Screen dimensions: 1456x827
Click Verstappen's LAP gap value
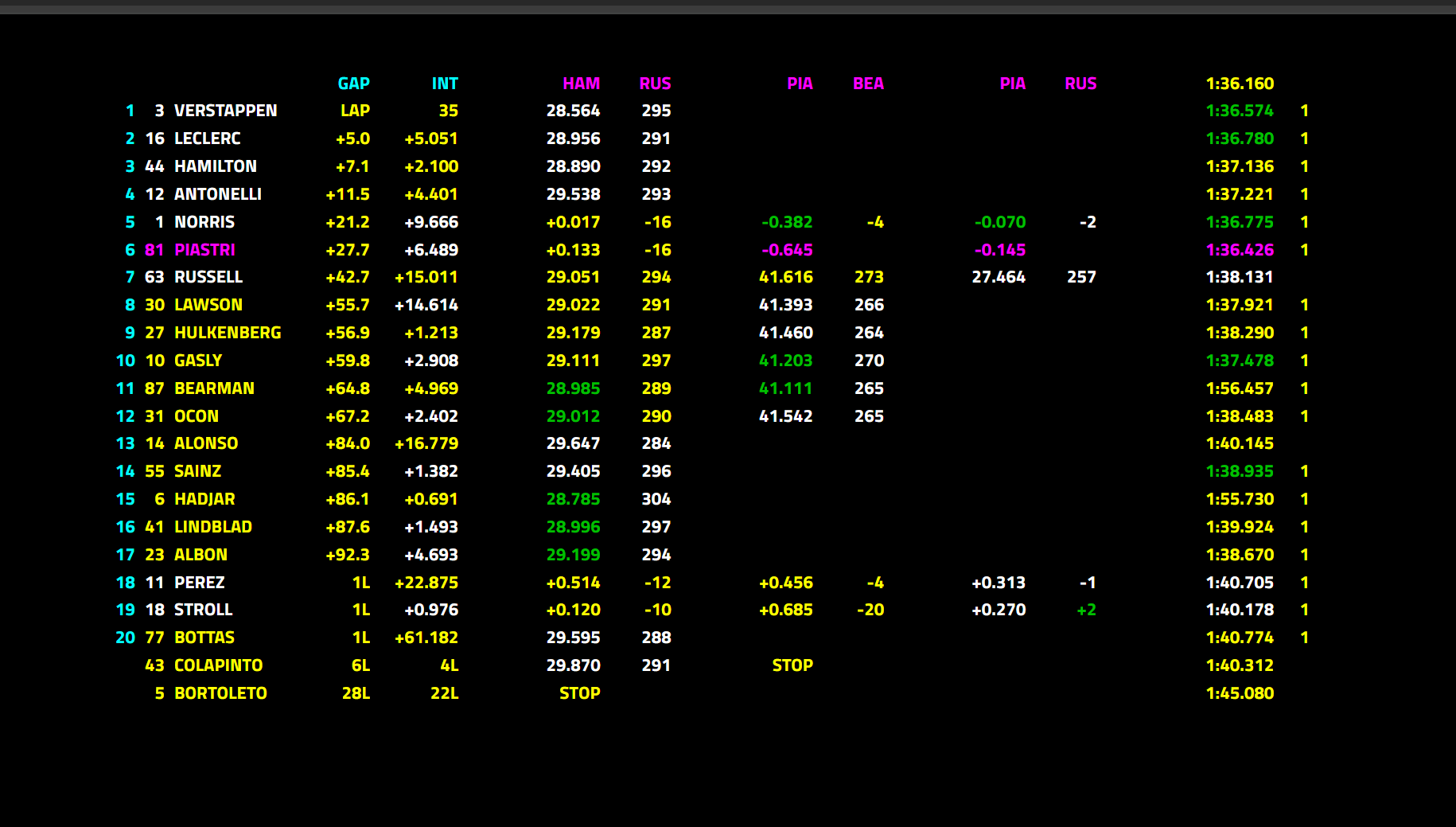click(355, 111)
